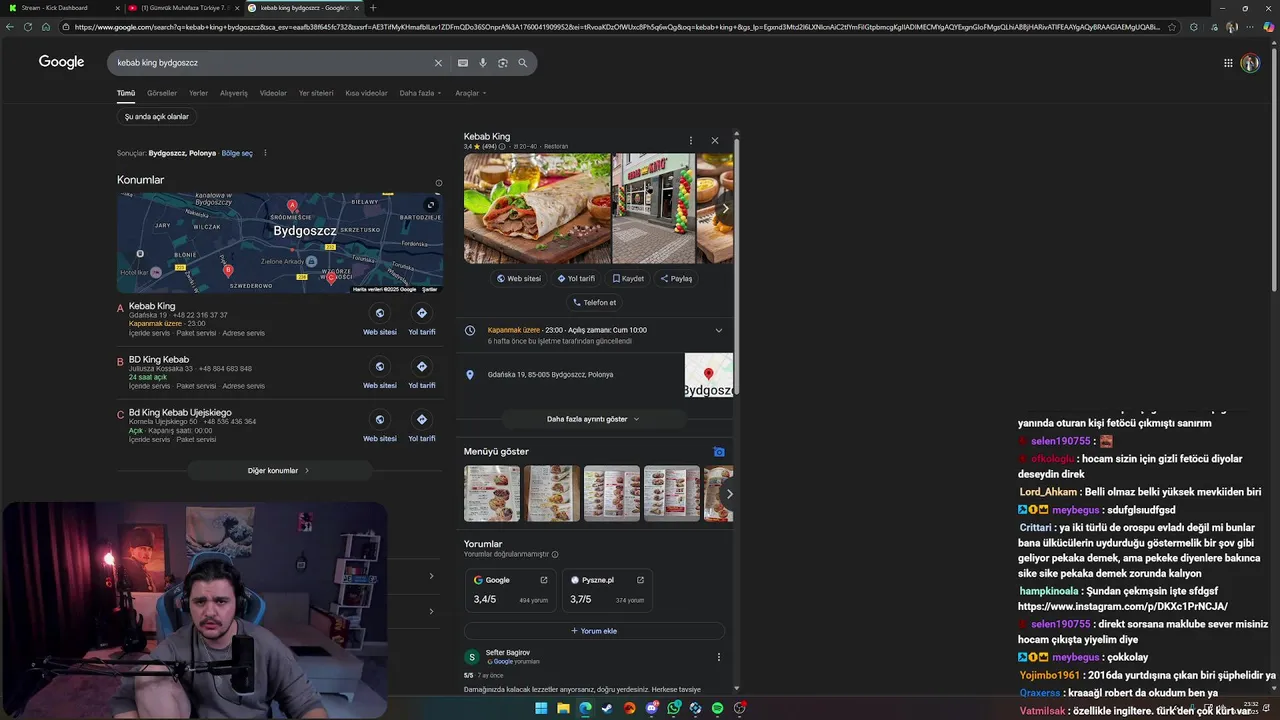The image size is (1280, 720).
Task: Click the Bydgoszcz mini map thumbnail
Action: coord(708,375)
